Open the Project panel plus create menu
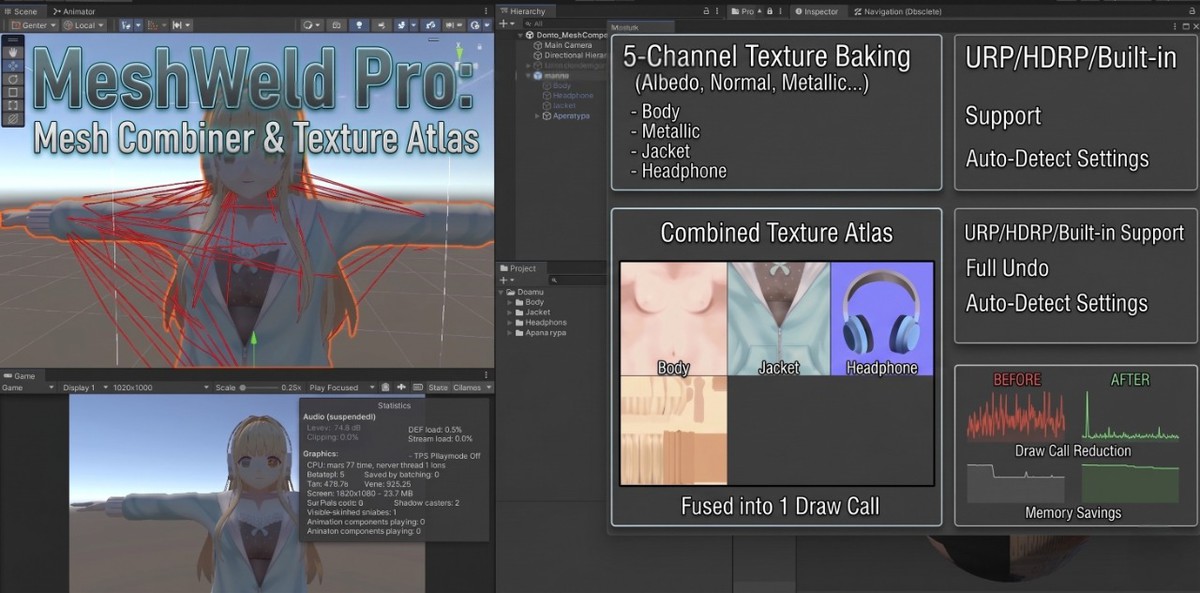This screenshot has height=593, width=1200. 507,280
